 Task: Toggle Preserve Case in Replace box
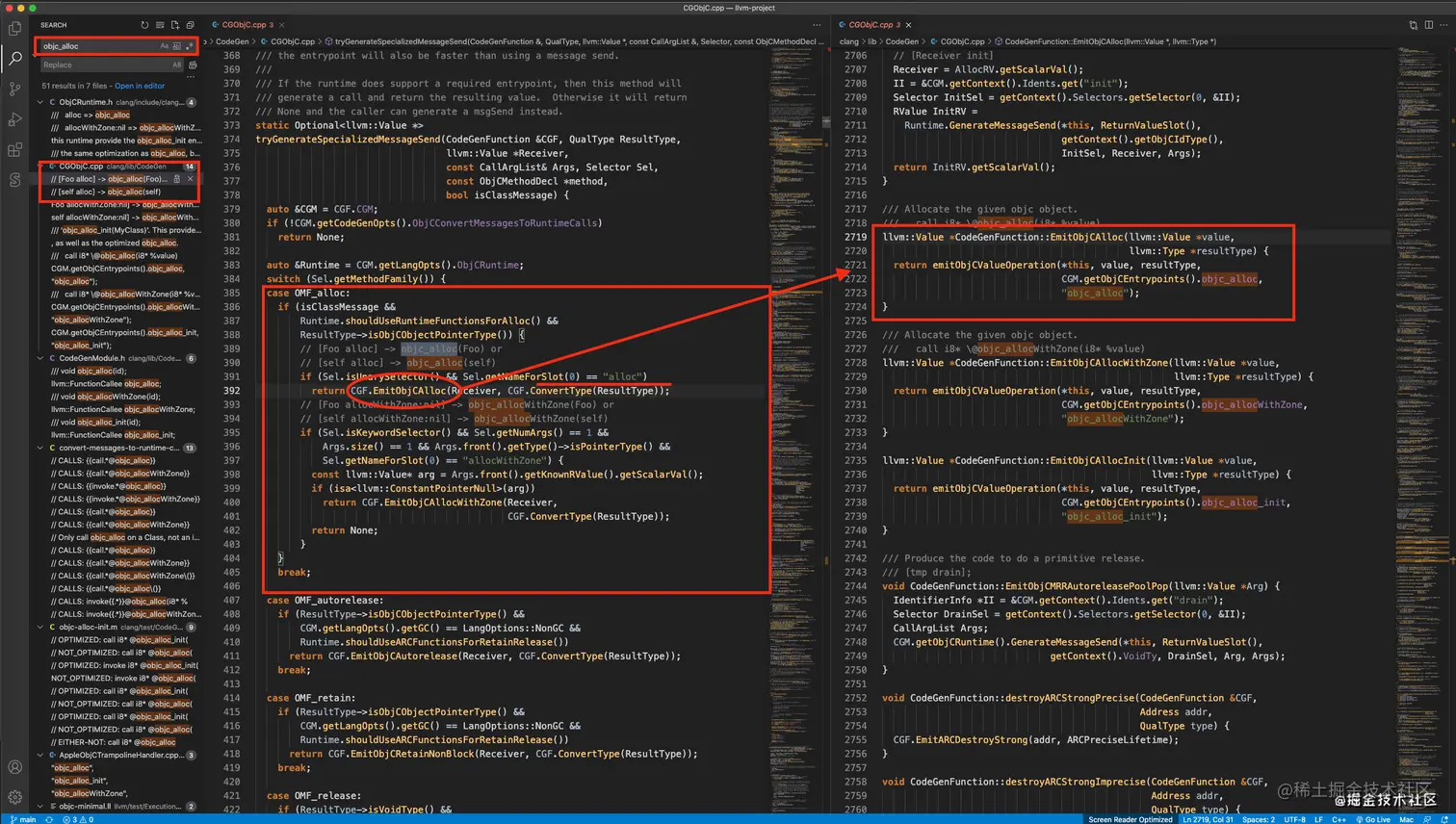click(177, 65)
